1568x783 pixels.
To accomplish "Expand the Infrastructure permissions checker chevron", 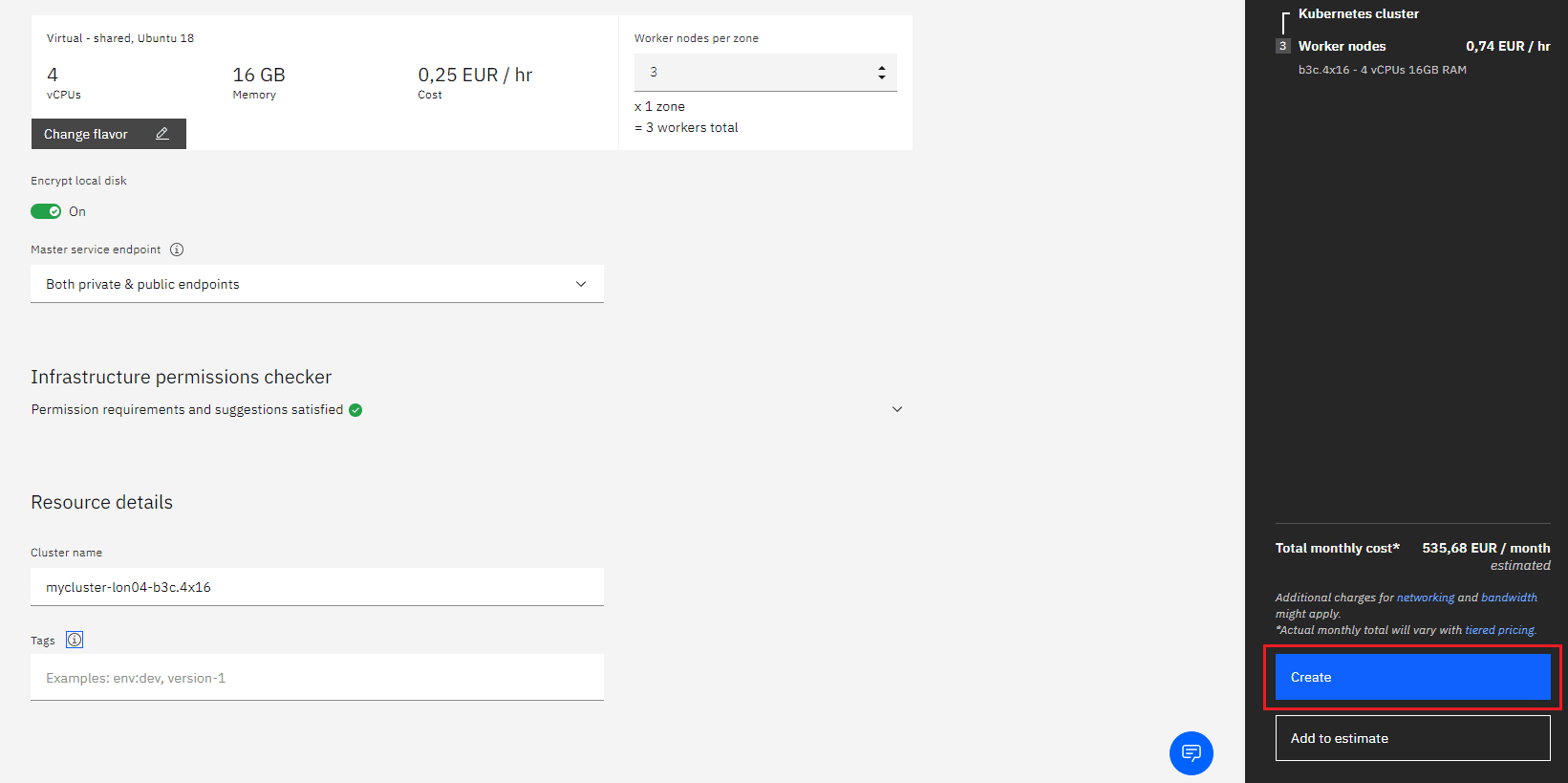I will point(897,409).
